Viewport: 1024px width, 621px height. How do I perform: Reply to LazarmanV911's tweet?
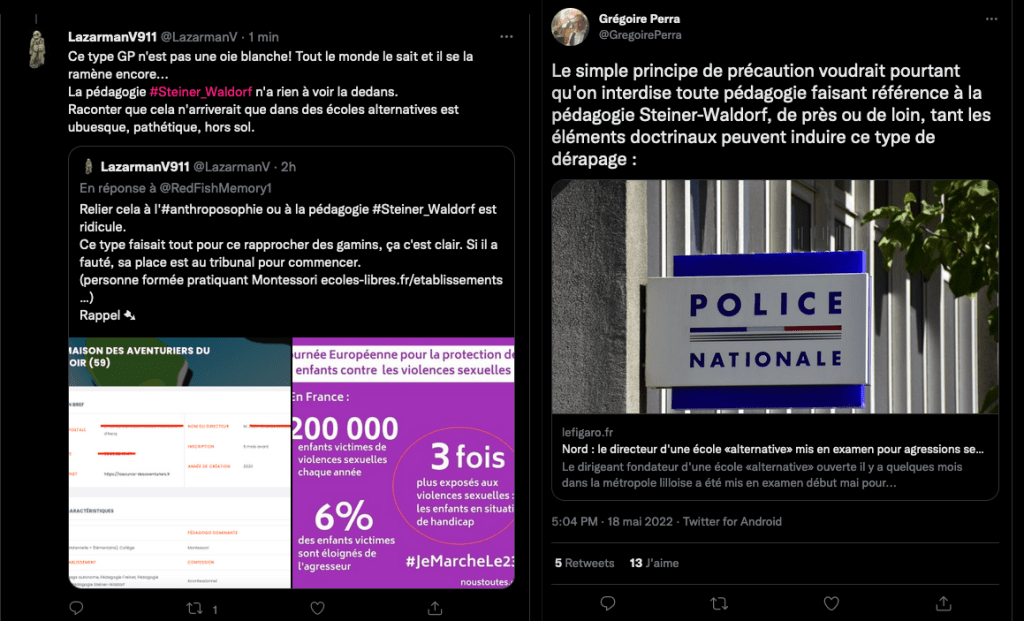tap(76, 607)
